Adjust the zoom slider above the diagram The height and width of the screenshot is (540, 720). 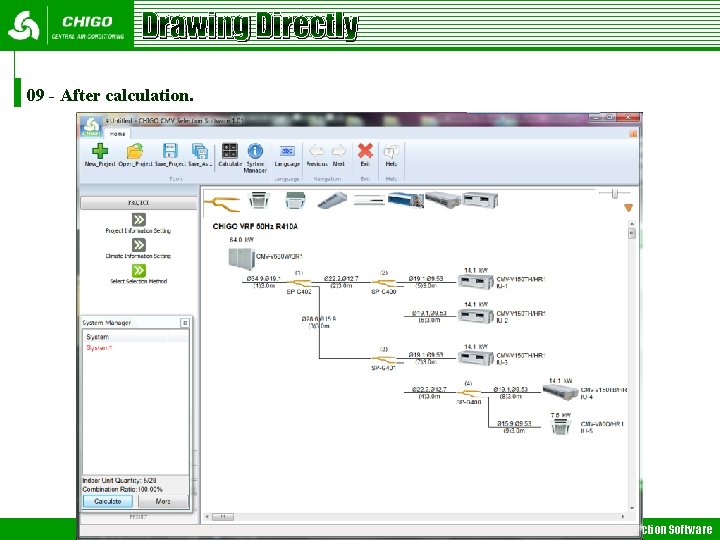[615, 193]
